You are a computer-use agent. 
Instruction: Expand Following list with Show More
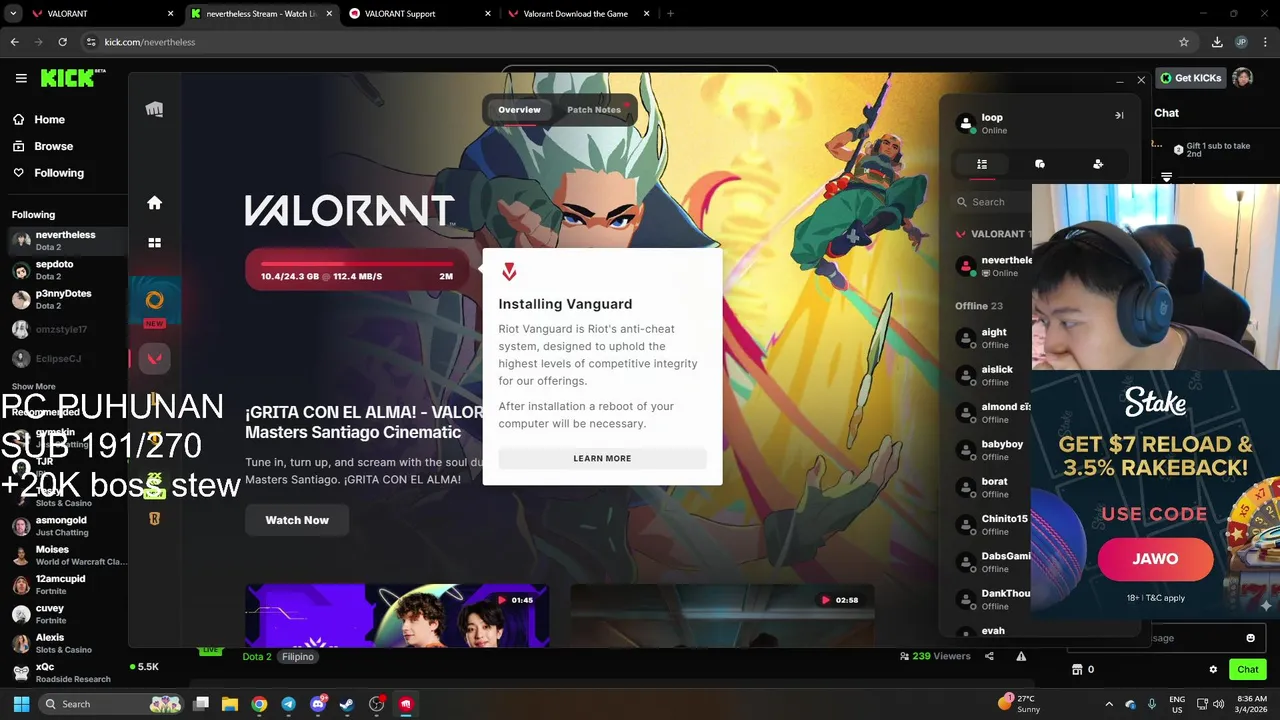point(33,387)
